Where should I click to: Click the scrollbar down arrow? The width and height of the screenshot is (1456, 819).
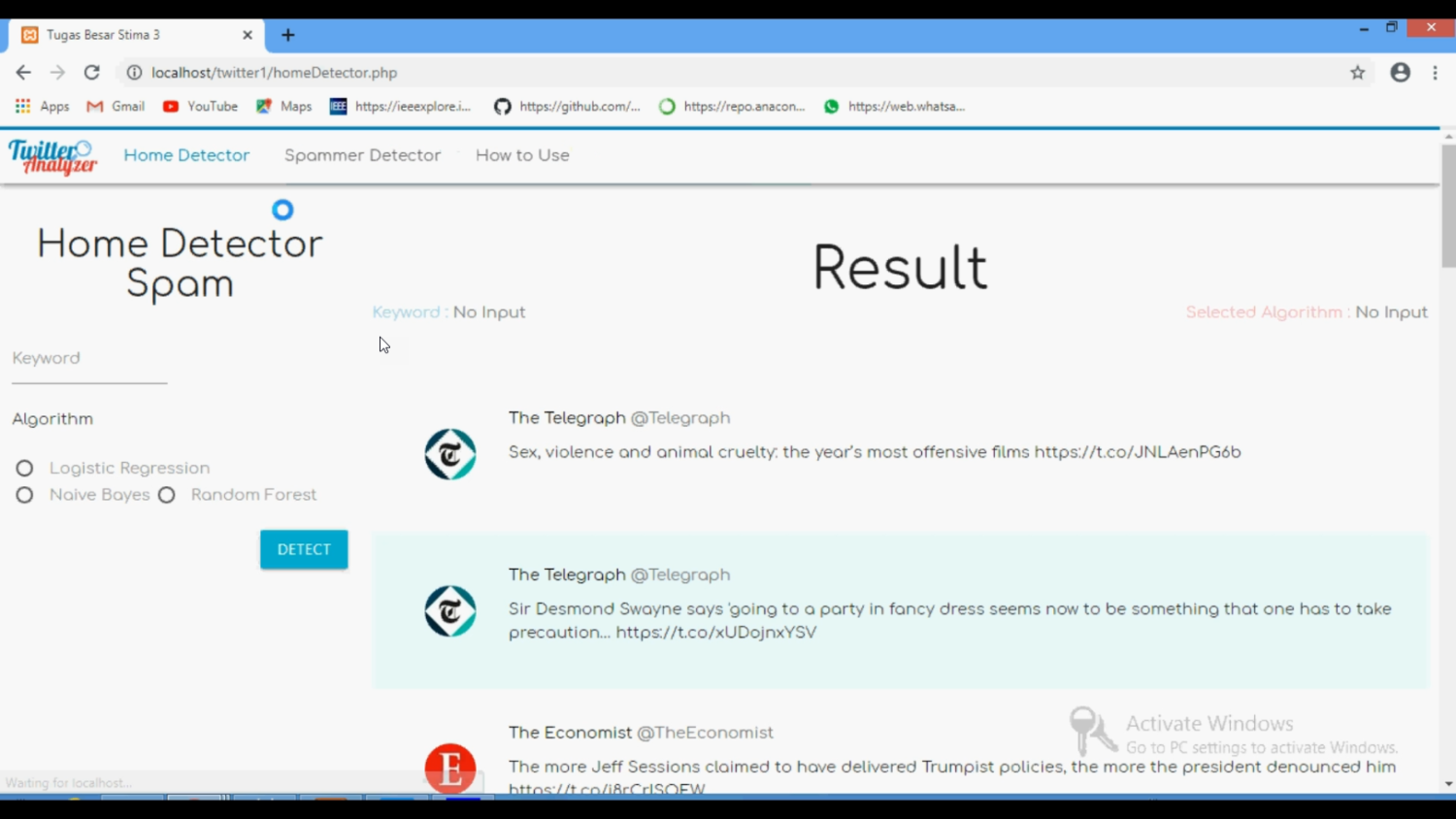[x=1448, y=784]
